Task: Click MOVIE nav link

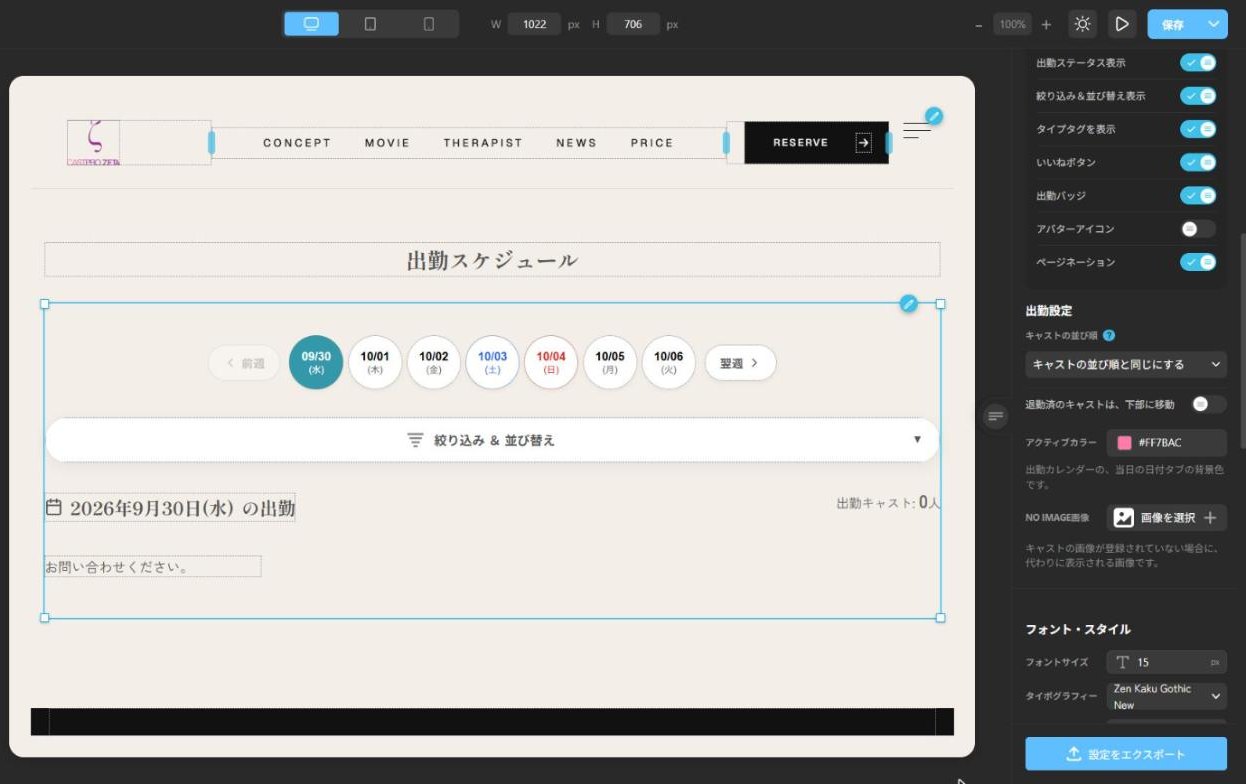Action: pyautogui.click(x=387, y=143)
